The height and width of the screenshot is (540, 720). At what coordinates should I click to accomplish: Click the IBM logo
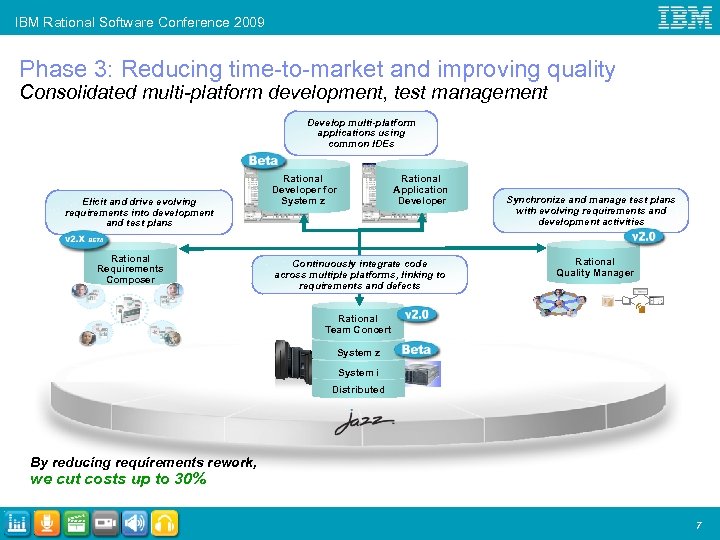coord(685,17)
